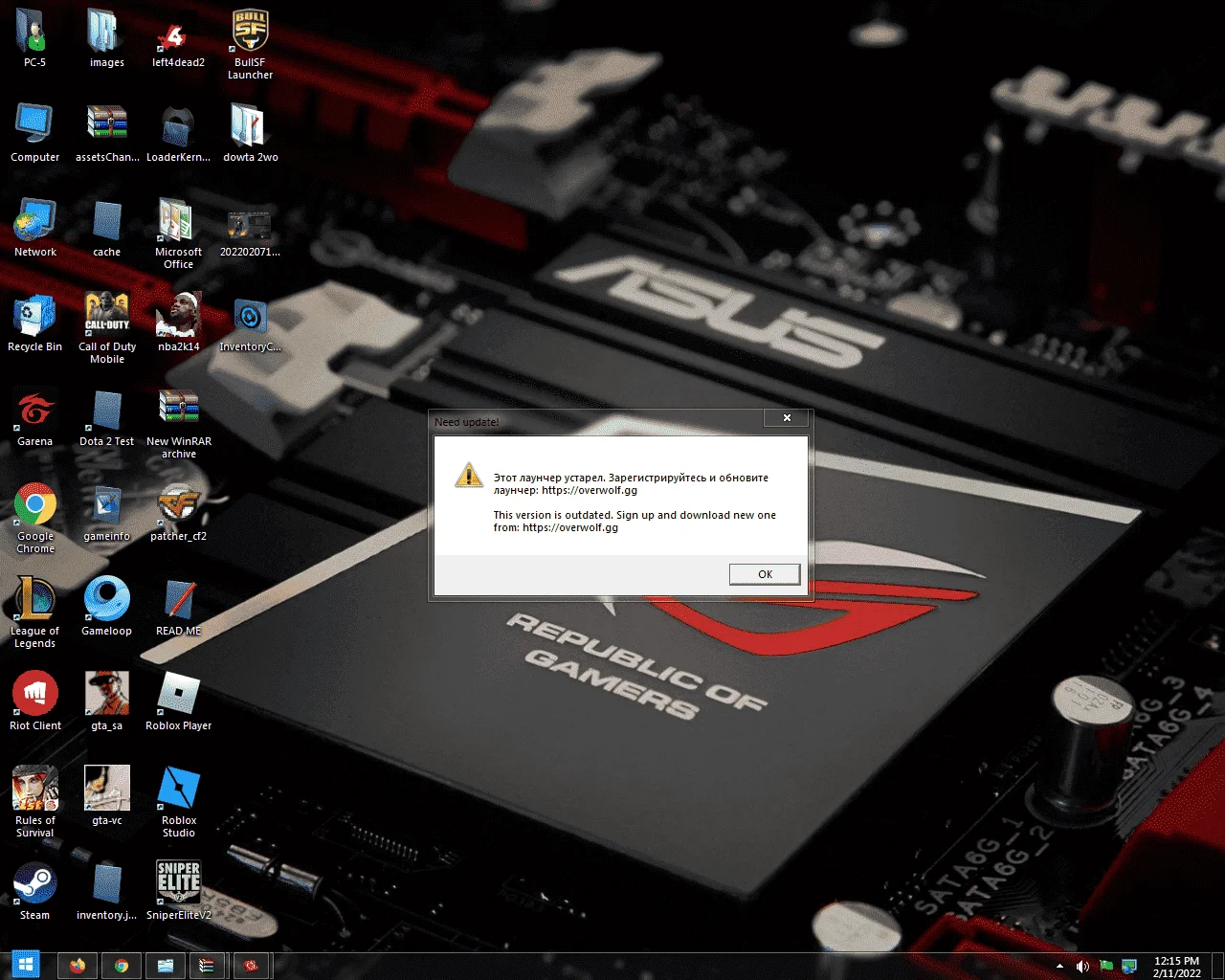The width and height of the screenshot is (1225, 980).
Task: Switch to the red launcher taskbar button
Action: [x=252, y=966]
